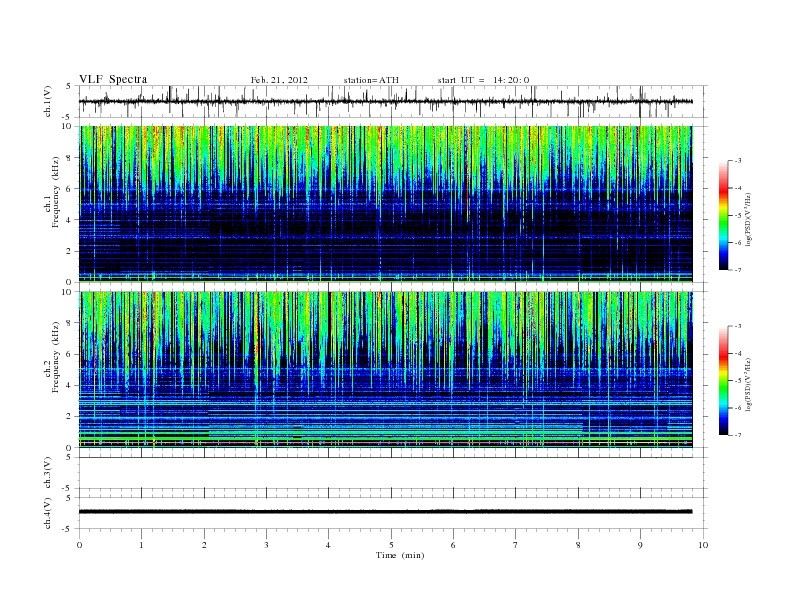Click the ch.1 colorbar 'log(PSD)(V²/Hz)' label

coord(748,219)
